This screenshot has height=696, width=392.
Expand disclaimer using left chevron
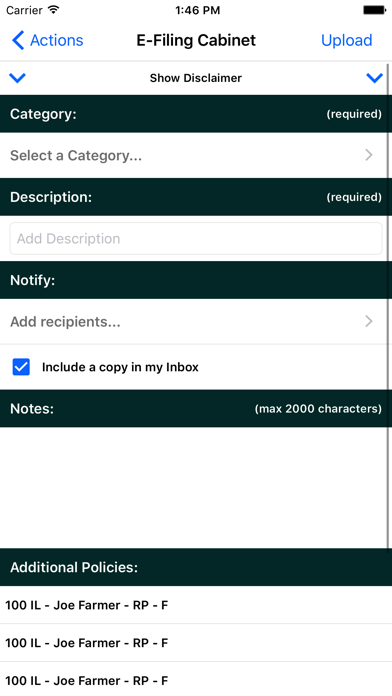(17, 78)
